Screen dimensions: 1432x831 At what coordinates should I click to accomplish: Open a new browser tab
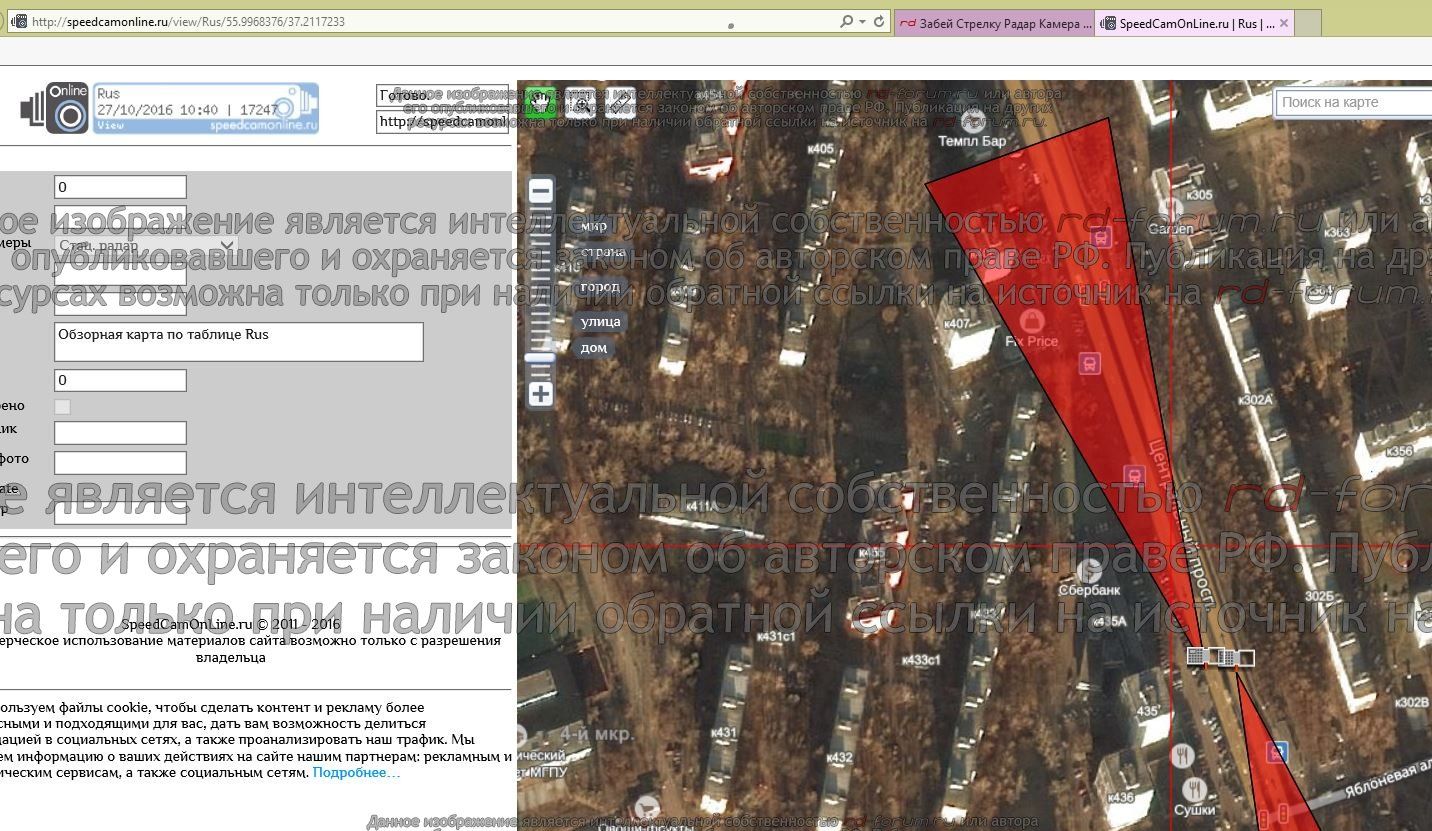coord(1309,23)
